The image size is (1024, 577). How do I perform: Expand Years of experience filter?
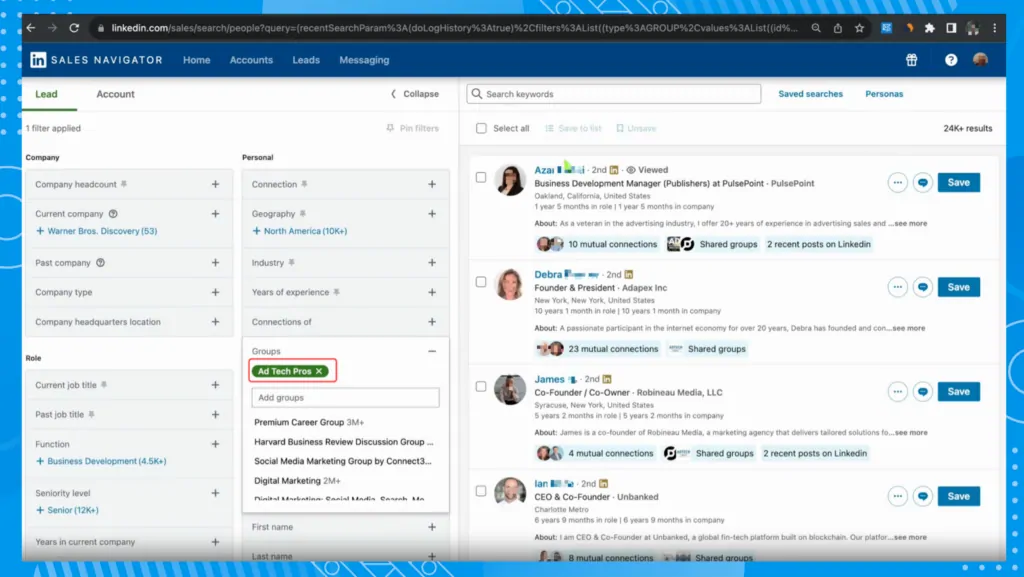tap(432, 292)
